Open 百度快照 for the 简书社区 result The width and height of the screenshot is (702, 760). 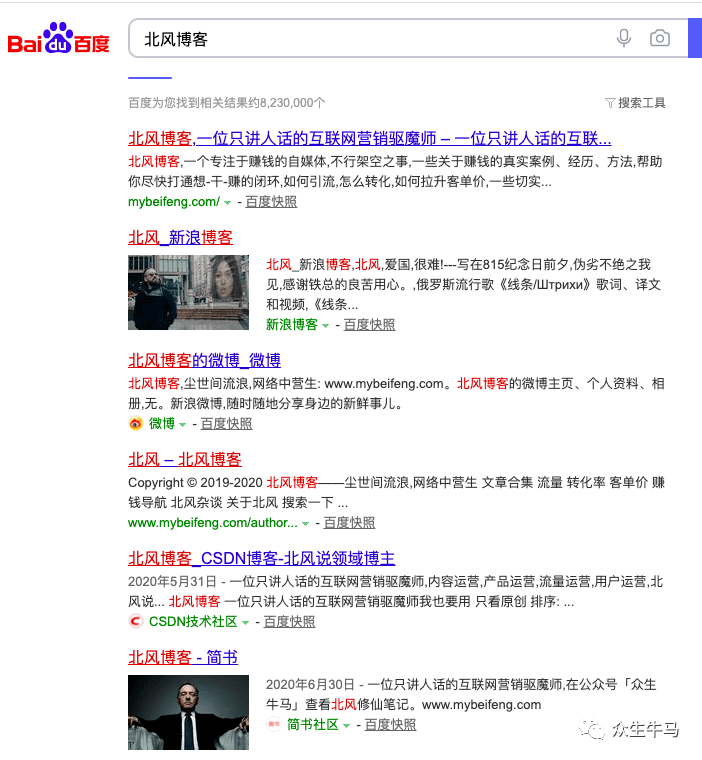[390, 725]
